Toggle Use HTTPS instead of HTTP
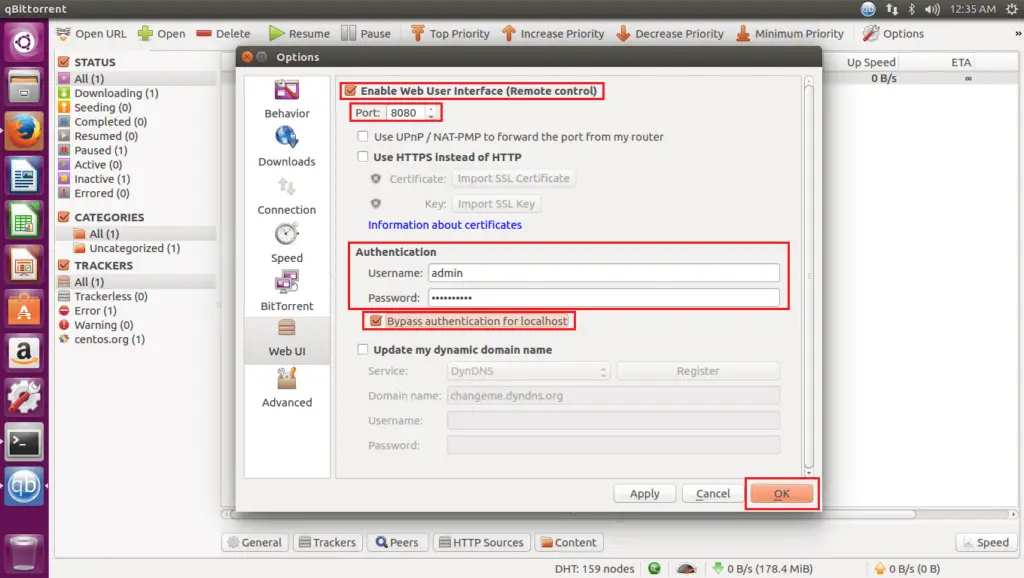Screen dimensions: 1024x578 tap(362, 157)
